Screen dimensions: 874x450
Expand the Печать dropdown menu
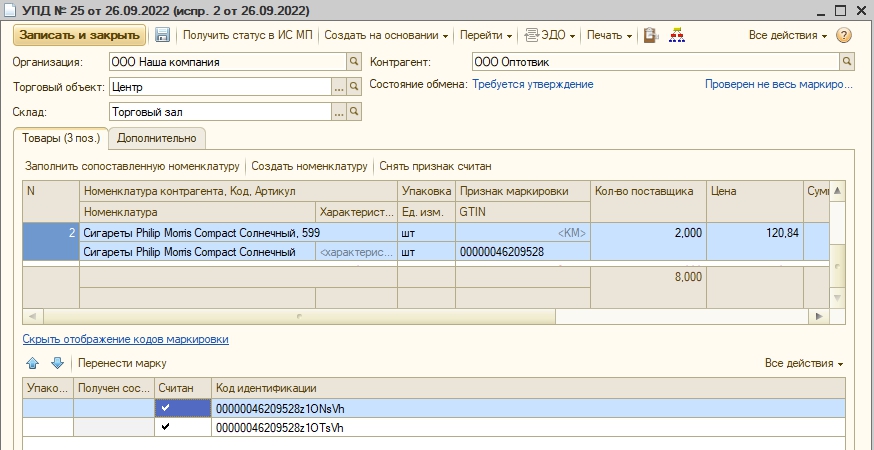point(610,36)
